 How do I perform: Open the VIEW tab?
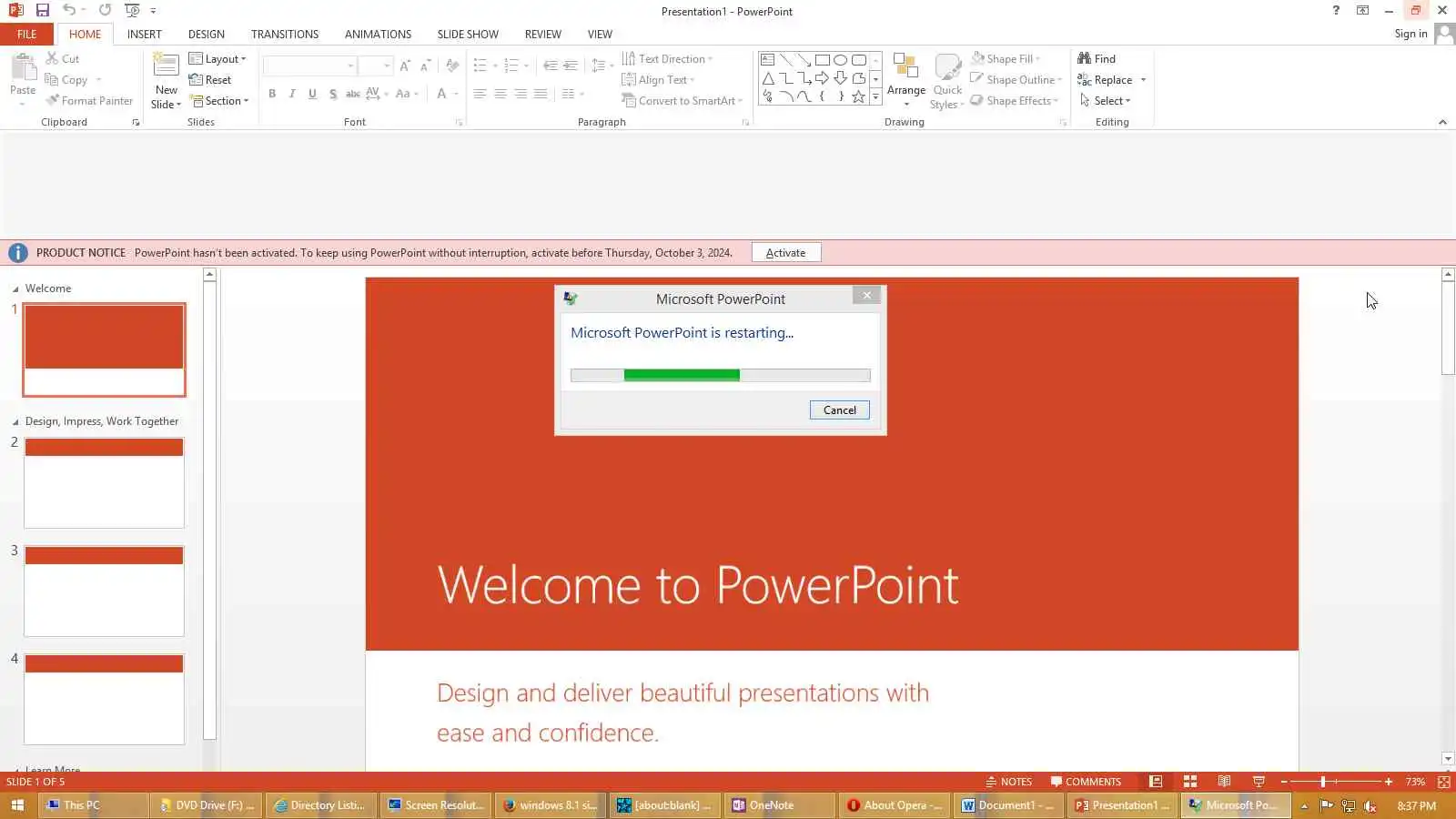pos(600,35)
